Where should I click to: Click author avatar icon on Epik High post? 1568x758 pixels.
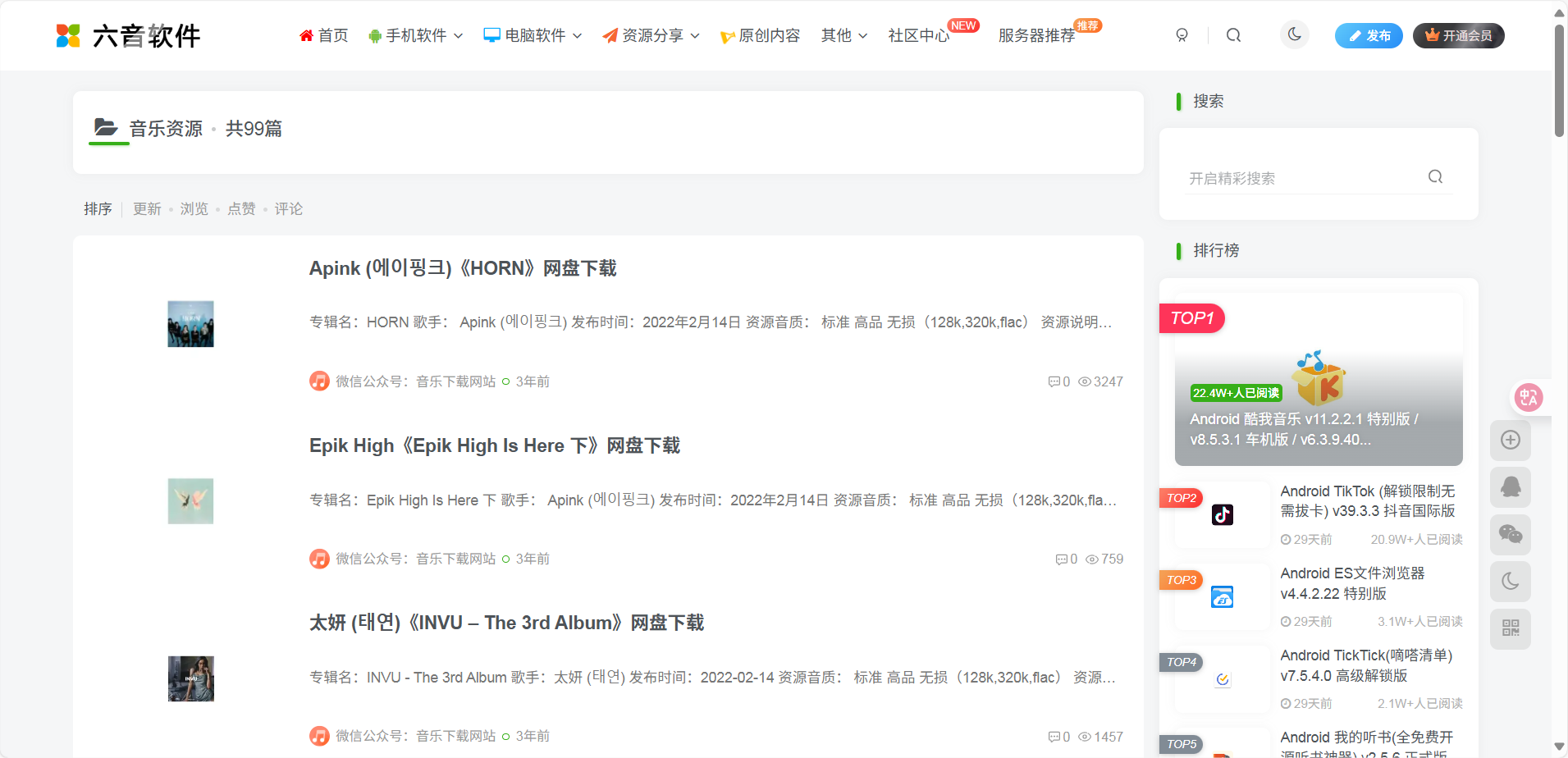[319, 559]
